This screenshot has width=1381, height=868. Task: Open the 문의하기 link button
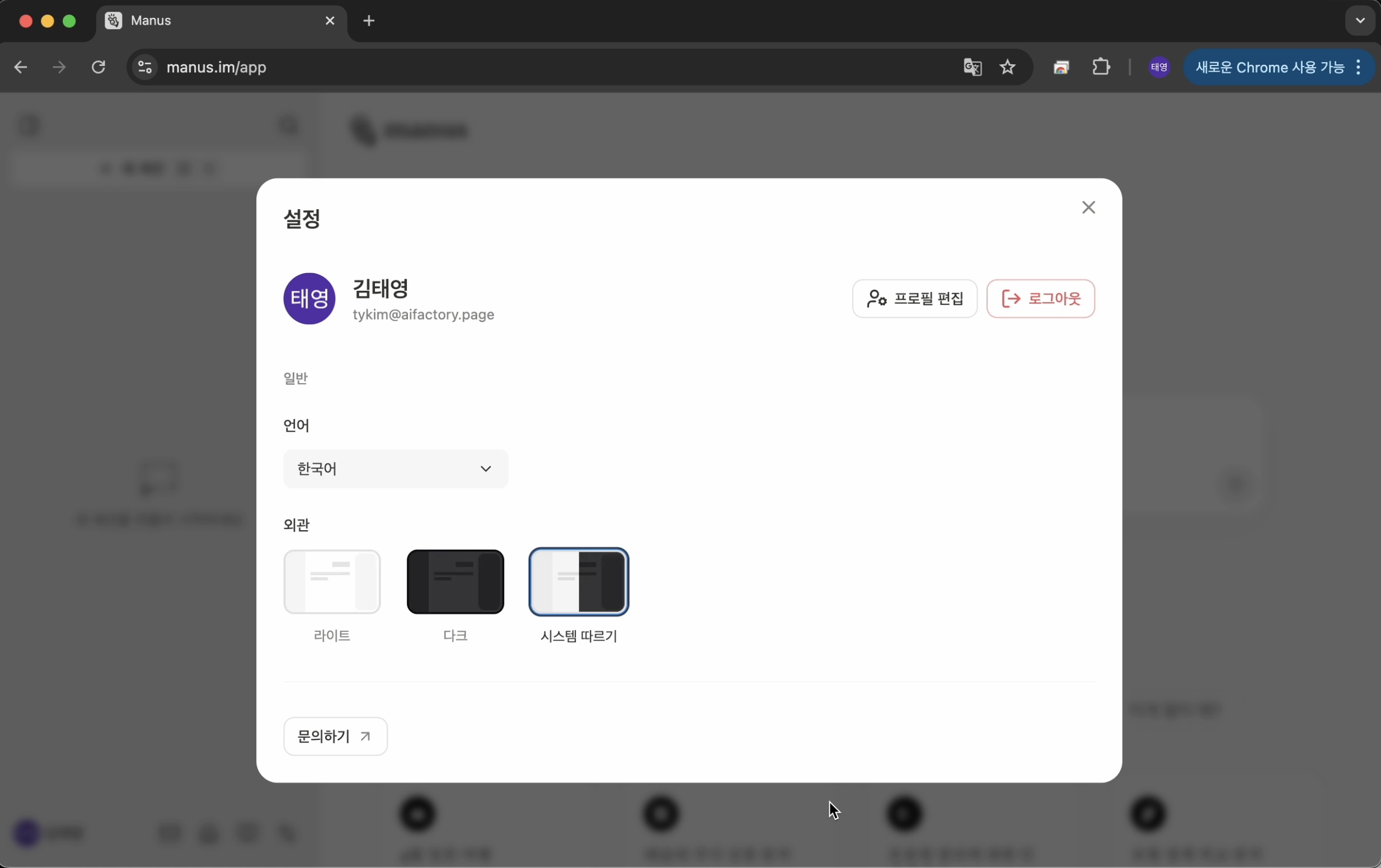336,736
